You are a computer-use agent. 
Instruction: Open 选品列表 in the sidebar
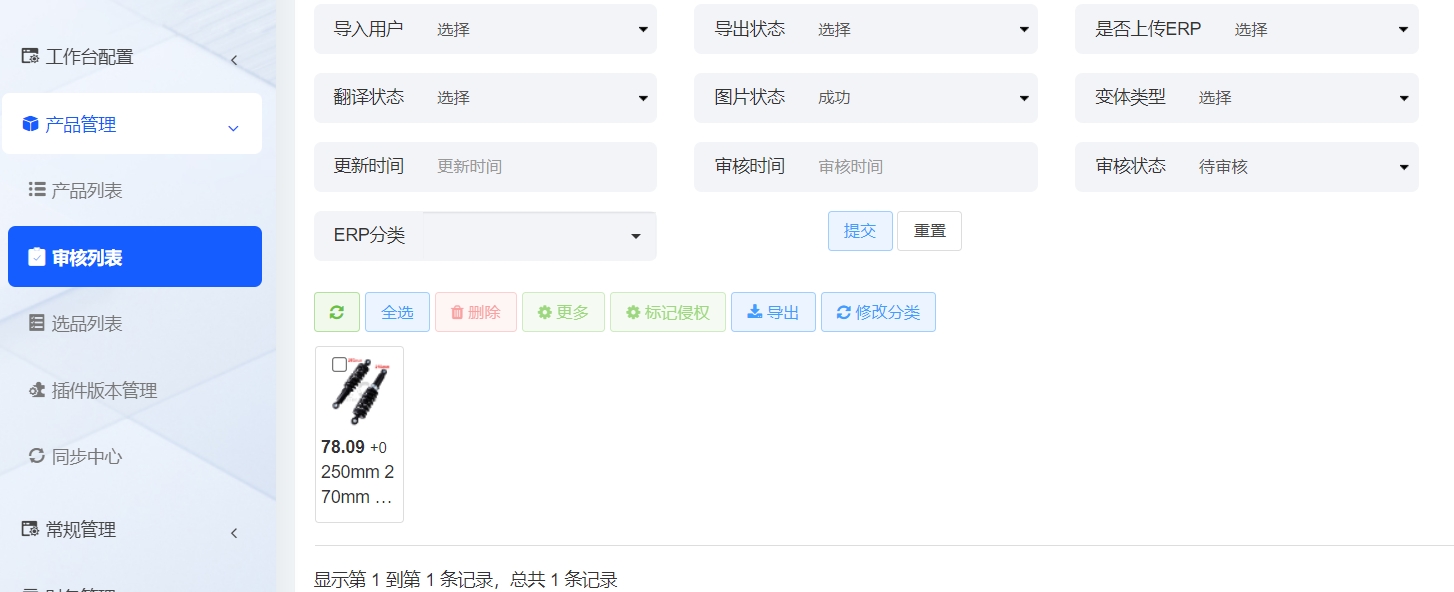(87, 323)
